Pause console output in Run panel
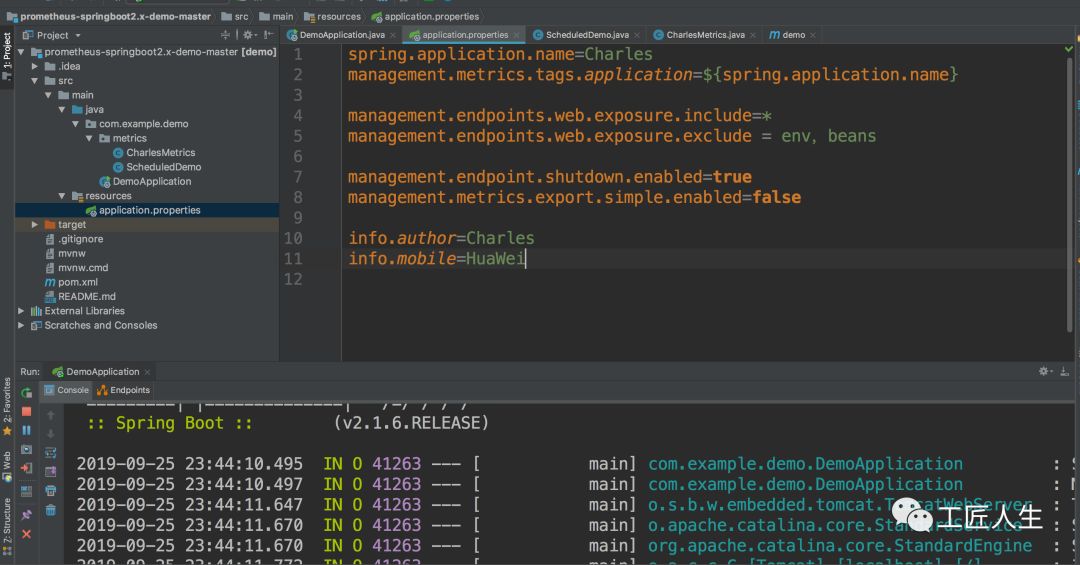The width and height of the screenshot is (1080, 565). click(27, 430)
